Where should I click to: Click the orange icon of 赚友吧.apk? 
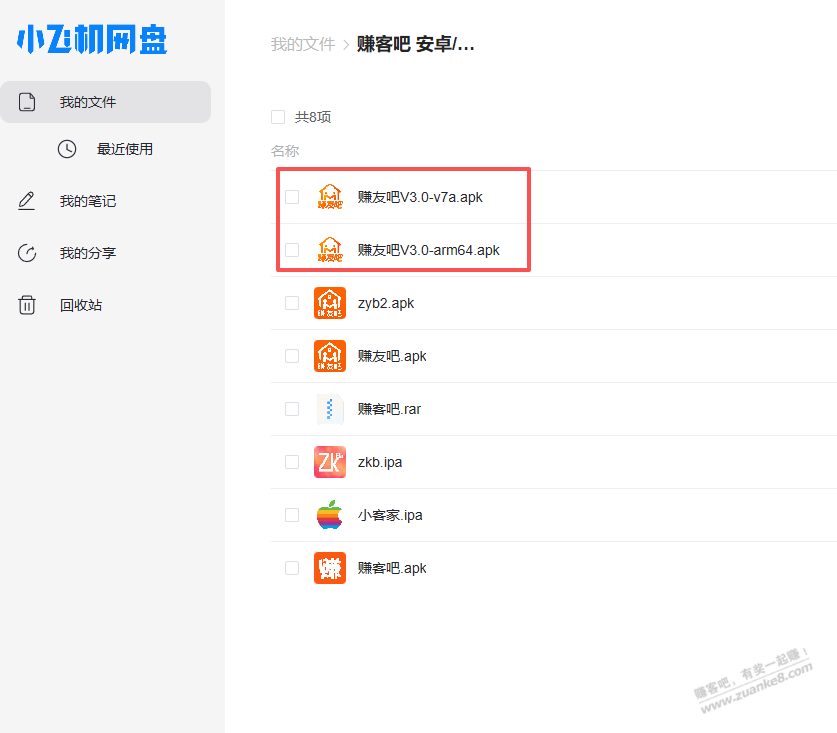click(x=330, y=356)
